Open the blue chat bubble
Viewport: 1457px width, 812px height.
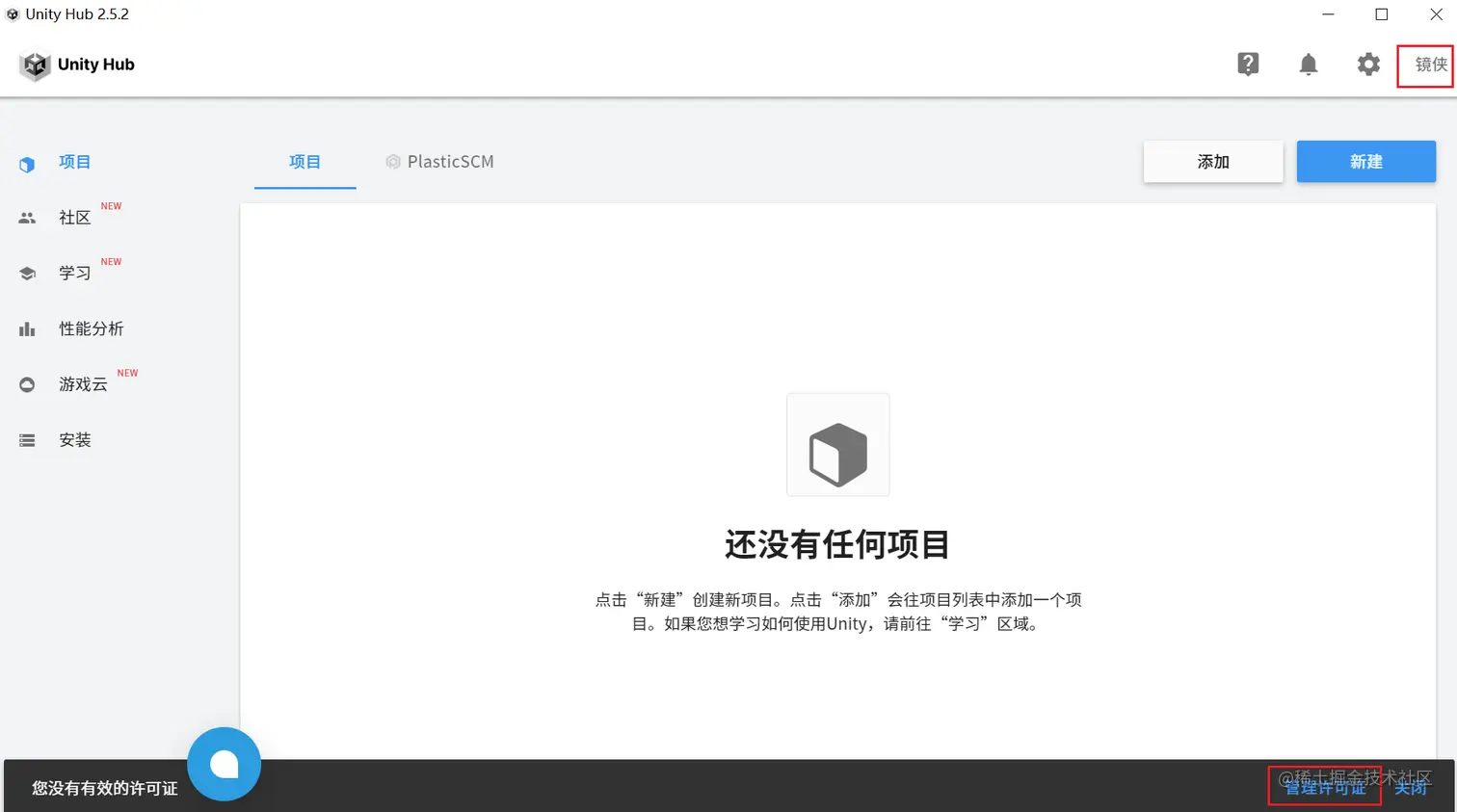point(224,764)
